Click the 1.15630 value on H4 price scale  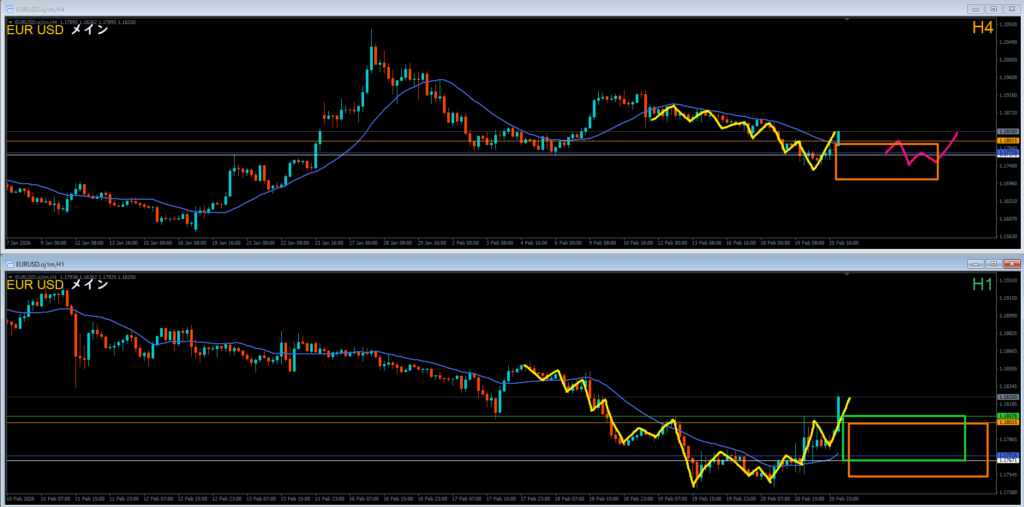click(x=1009, y=237)
